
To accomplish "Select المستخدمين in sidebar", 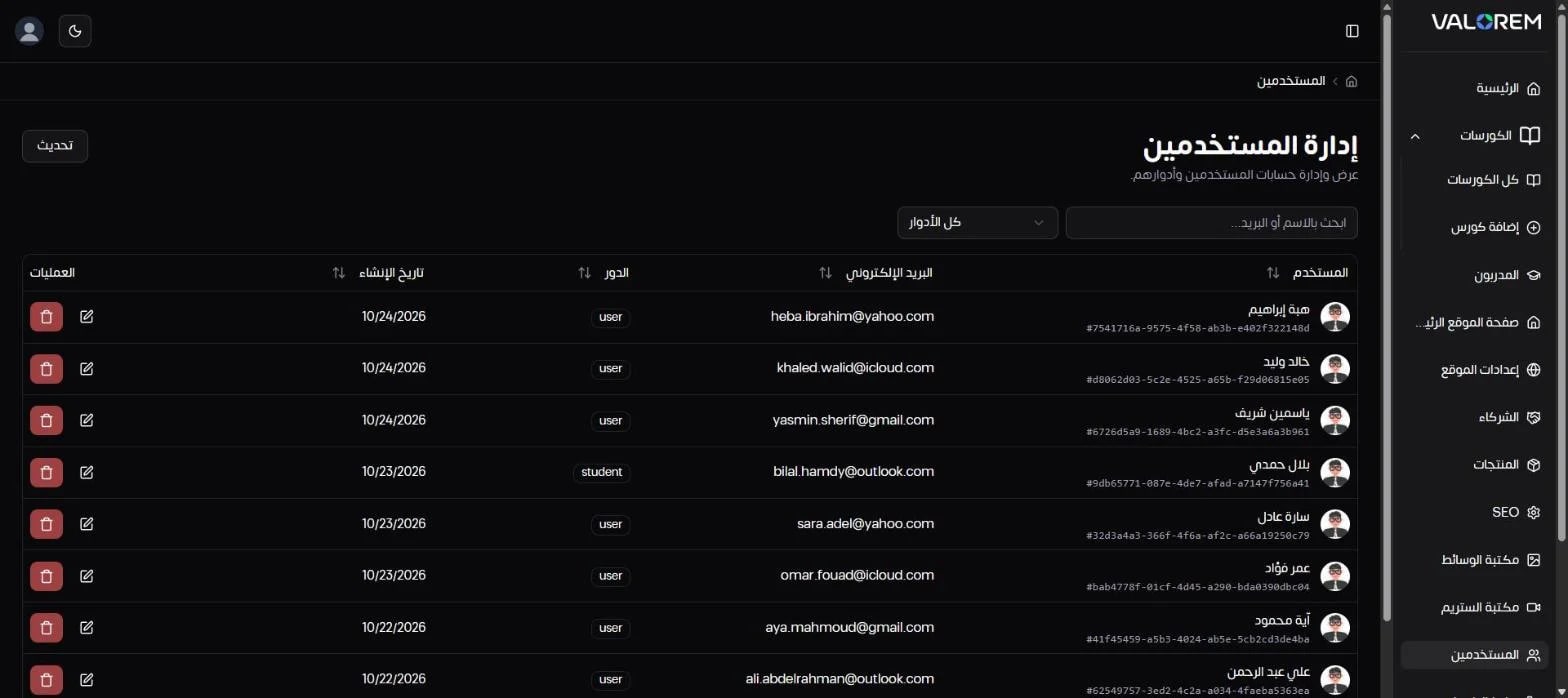I will [1475, 655].
